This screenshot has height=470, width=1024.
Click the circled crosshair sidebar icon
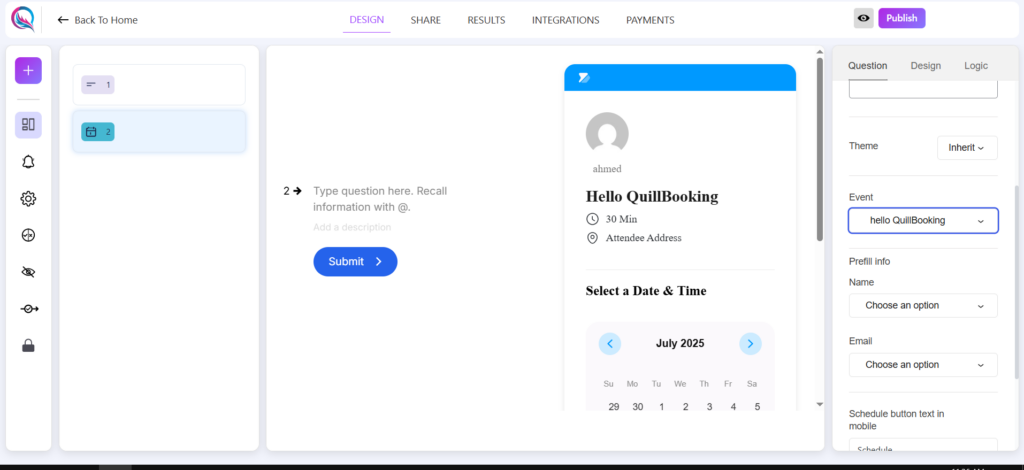click(x=28, y=235)
